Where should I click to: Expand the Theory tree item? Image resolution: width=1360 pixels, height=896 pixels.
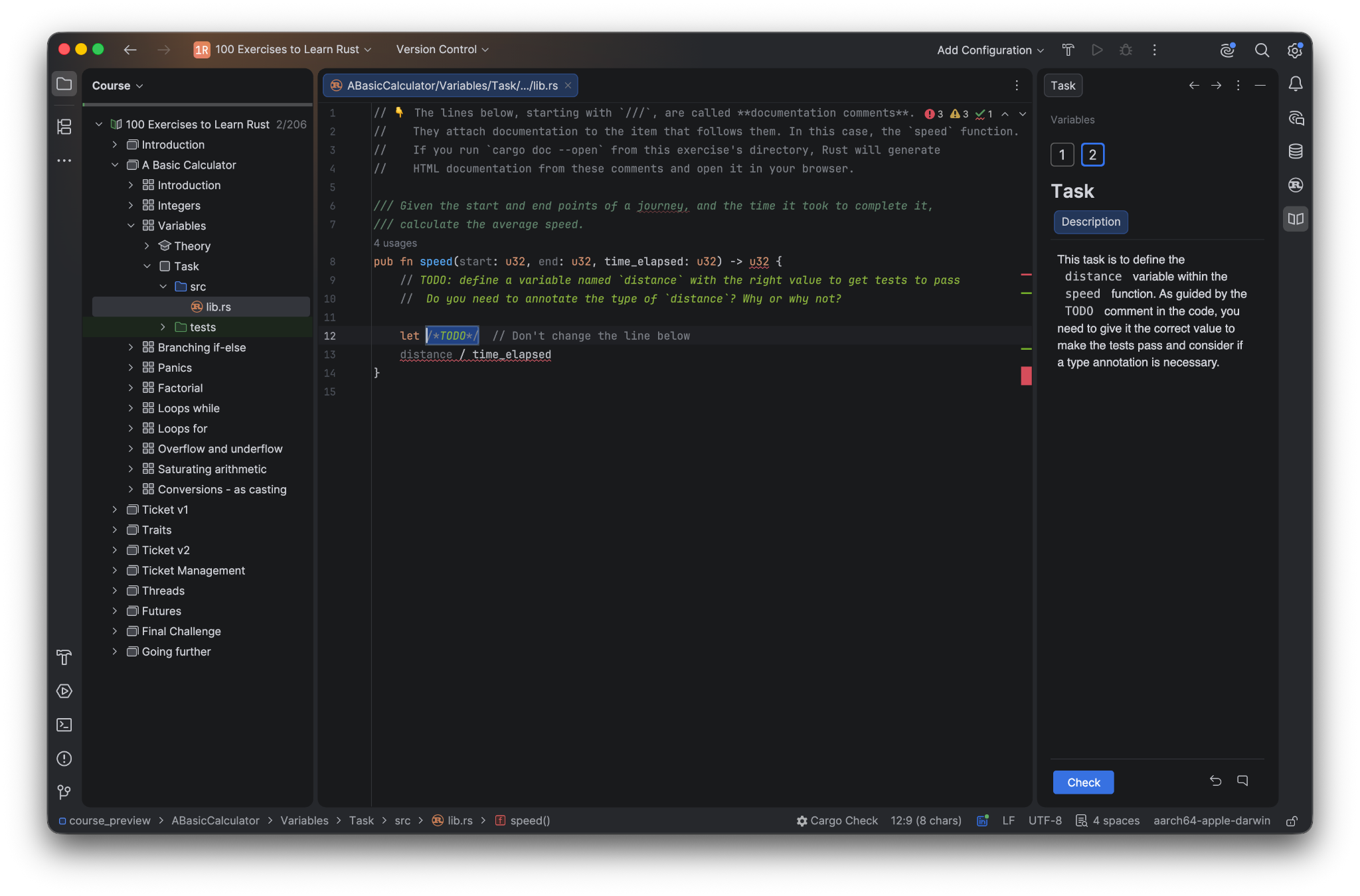coord(147,246)
